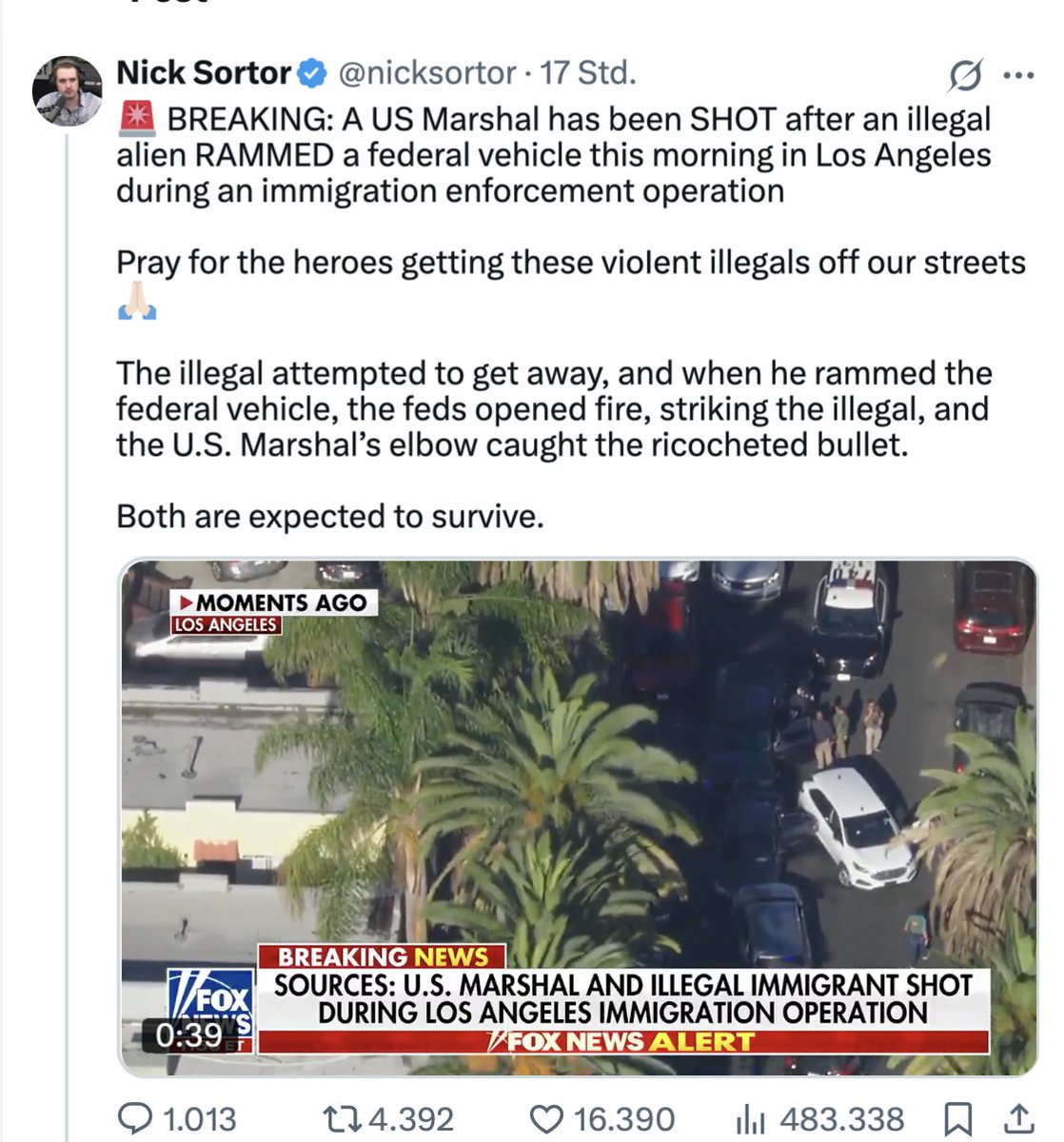The image size is (1064, 1142).
Task: Click the 1.013 replies count
Action: (199, 1119)
